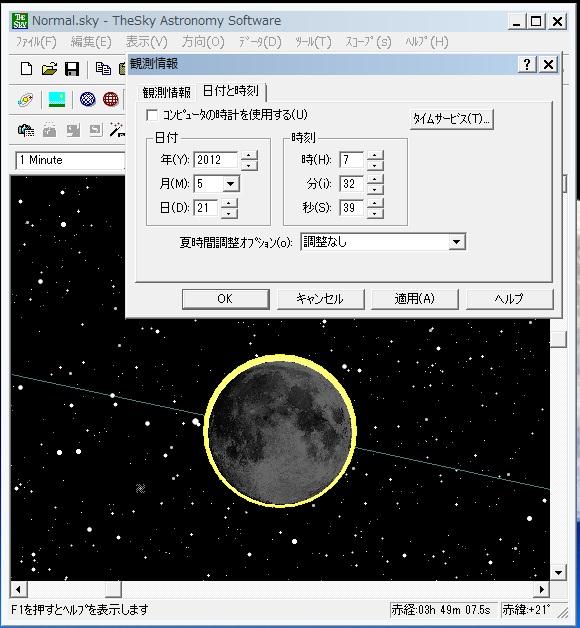Image resolution: width=580 pixels, height=628 pixels.
Task: Click the 適用(A) apply button
Action: click(415, 299)
